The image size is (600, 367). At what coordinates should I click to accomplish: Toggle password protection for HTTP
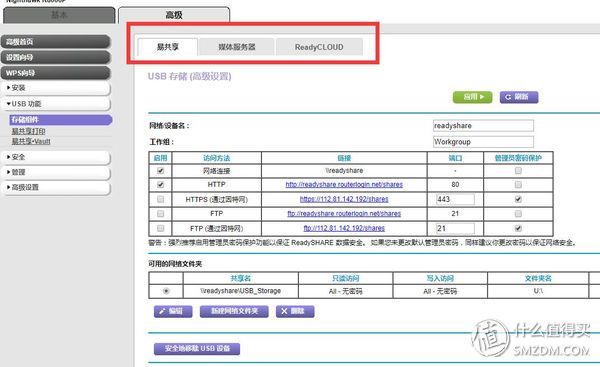(x=518, y=185)
